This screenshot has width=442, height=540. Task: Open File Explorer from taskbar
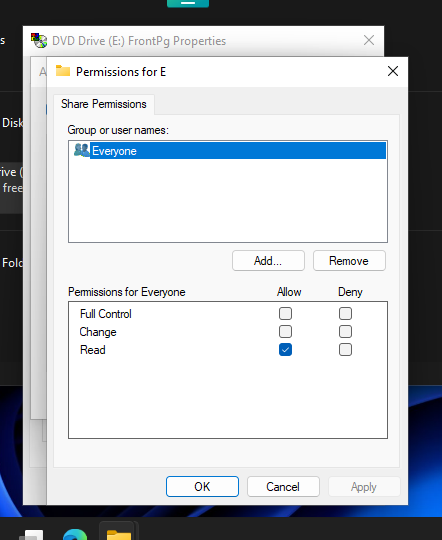[119, 532]
